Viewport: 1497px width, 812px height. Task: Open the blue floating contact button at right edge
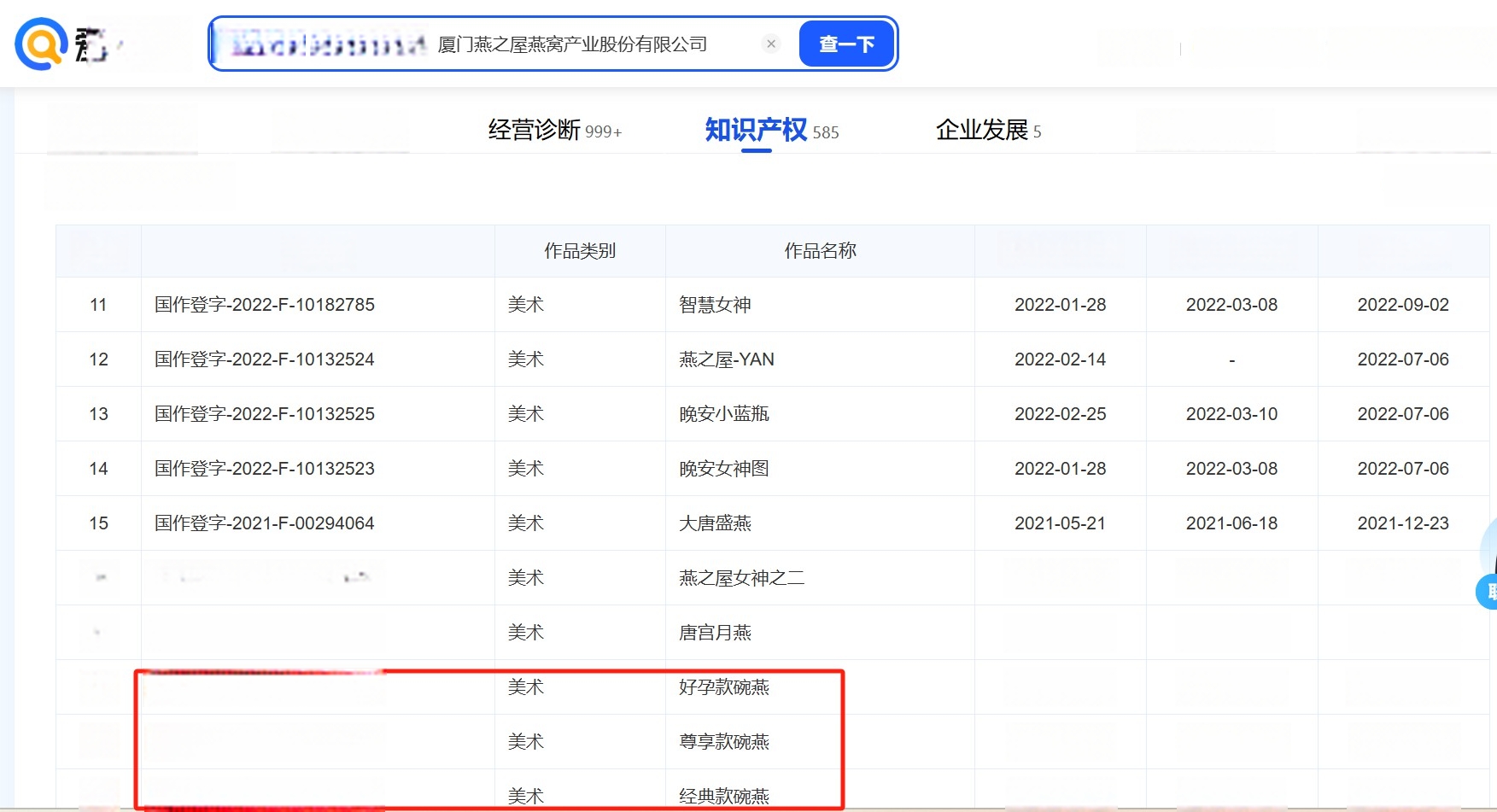coord(1488,592)
